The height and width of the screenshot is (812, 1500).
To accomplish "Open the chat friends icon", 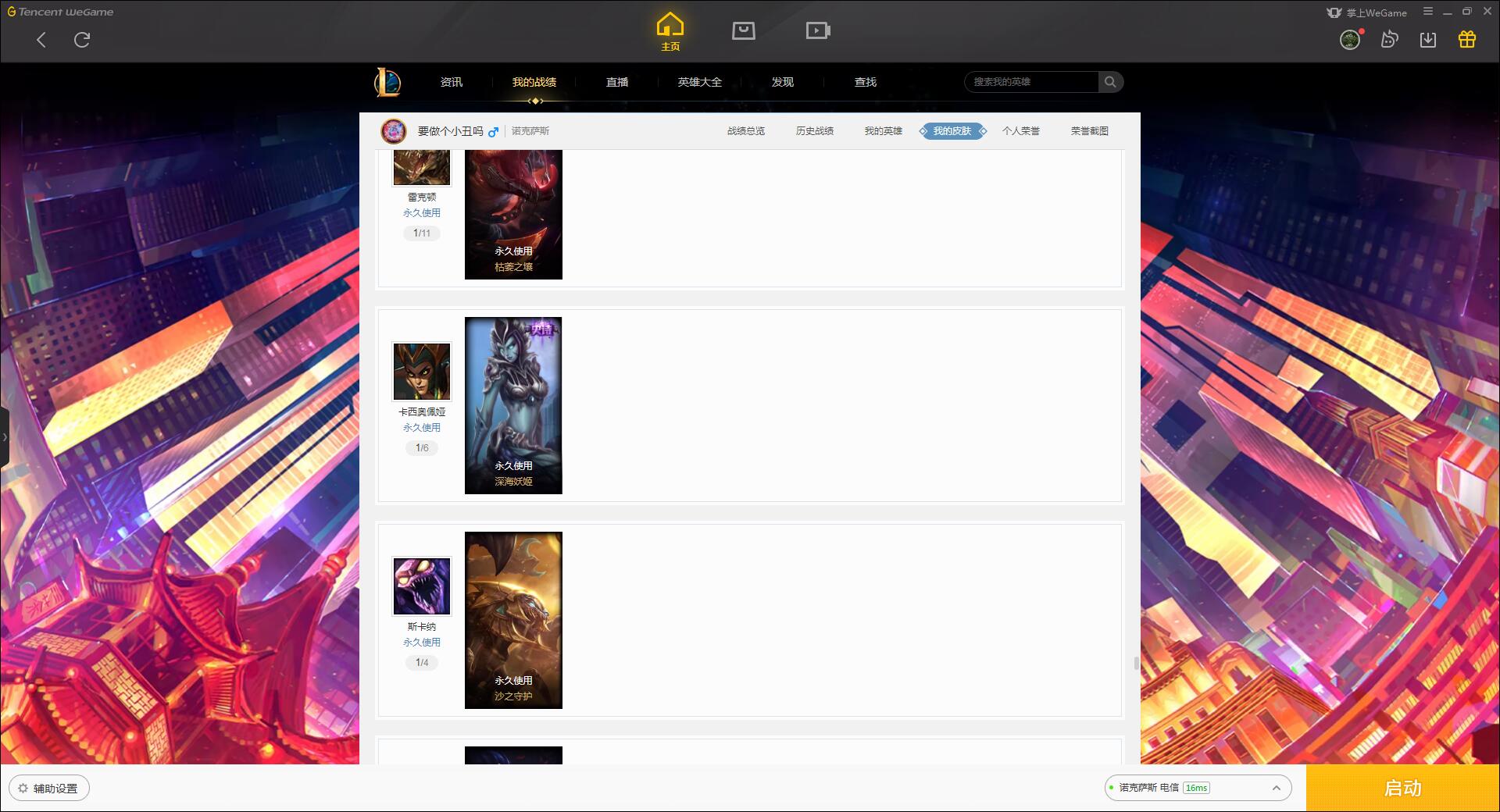I will click(1389, 39).
